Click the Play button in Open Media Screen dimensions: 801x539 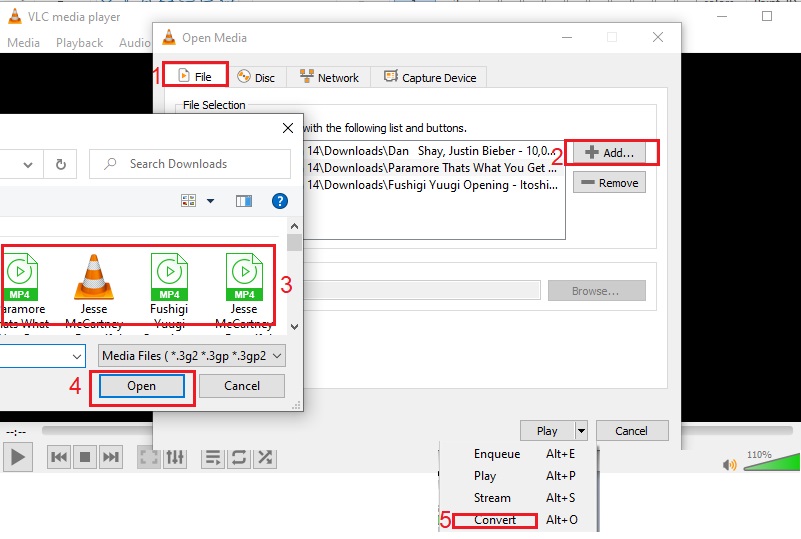547,431
